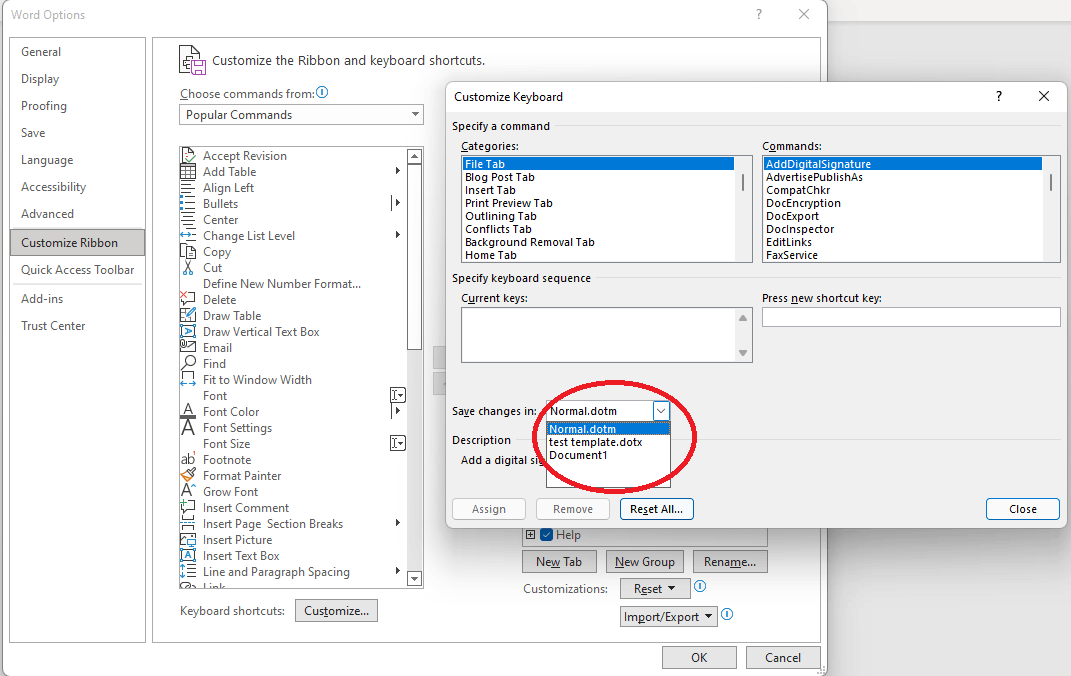The image size is (1071, 676).
Task: Expand the Add Table submenu arrow
Action: [398, 171]
